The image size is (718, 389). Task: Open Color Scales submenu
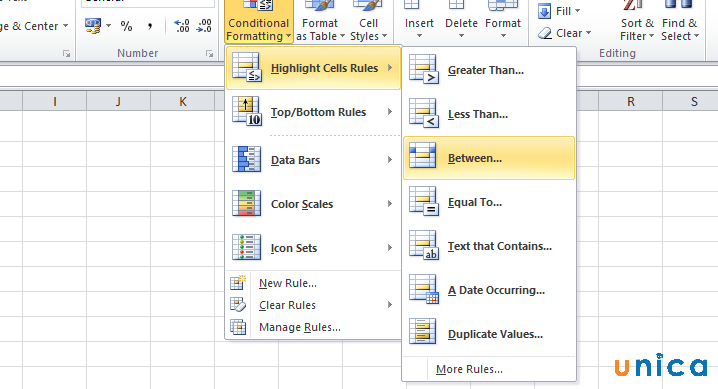point(313,204)
